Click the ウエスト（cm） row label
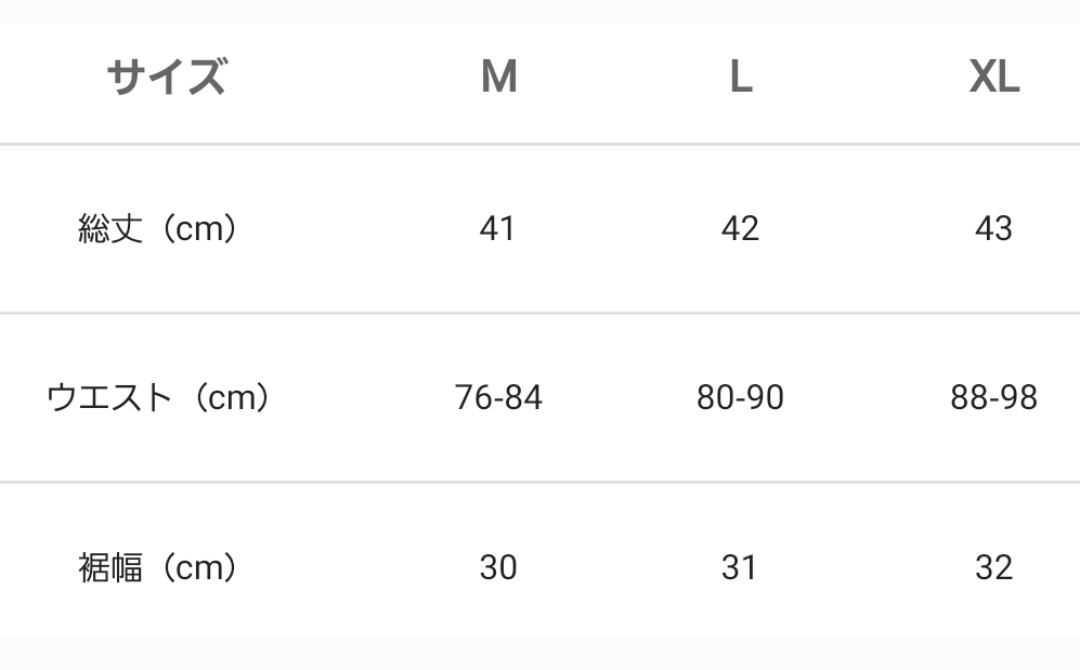This screenshot has width=1080, height=670. coord(160,398)
